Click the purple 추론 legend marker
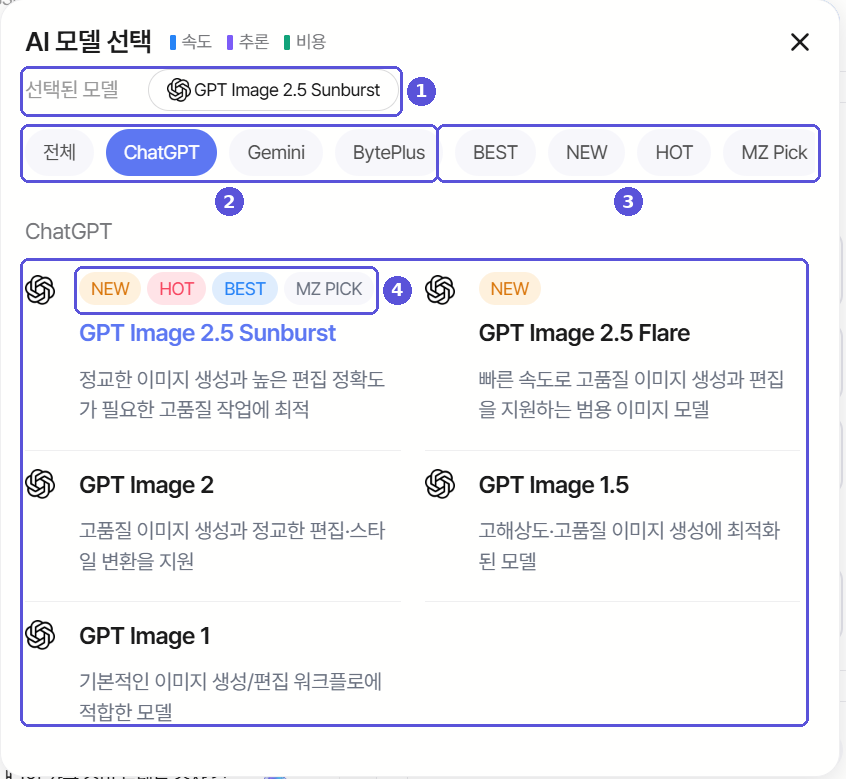Image resolution: width=846 pixels, height=779 pixels. click(x=230, y=42)
